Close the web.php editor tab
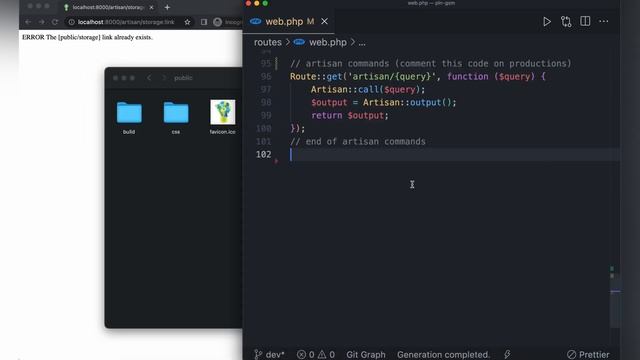This screenshot has width=640, height=360. pyautogui.click(x=324, y=21)
